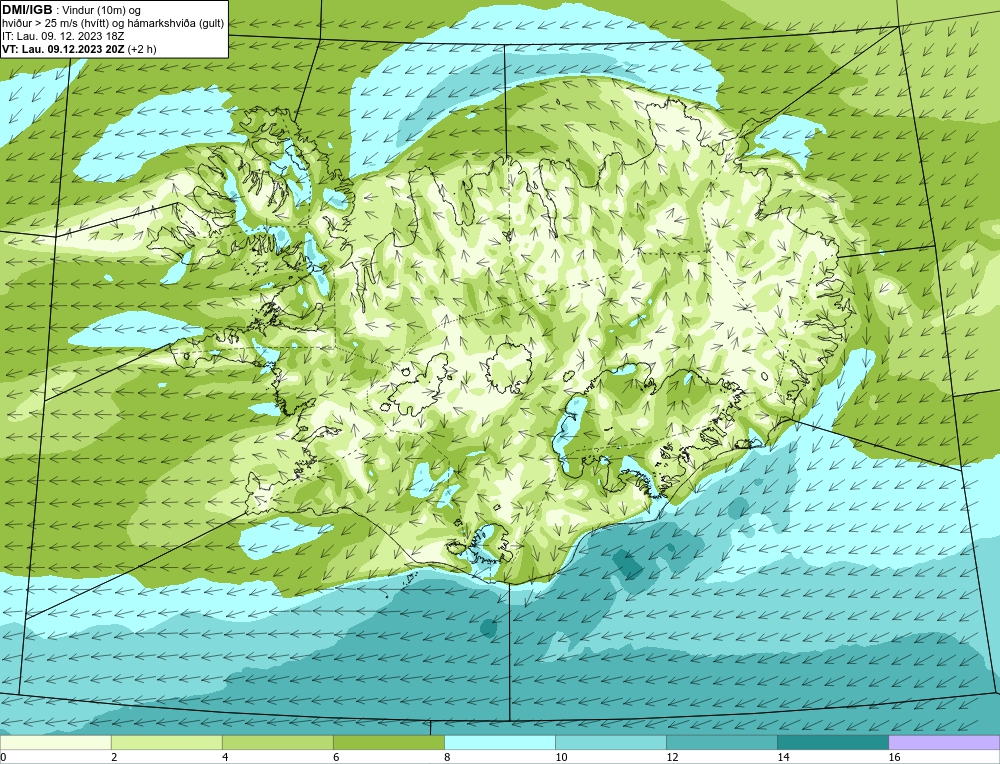Click the legend scale label 14
Viewport: 1000px width, 764px height.
[x=783, y=757]
